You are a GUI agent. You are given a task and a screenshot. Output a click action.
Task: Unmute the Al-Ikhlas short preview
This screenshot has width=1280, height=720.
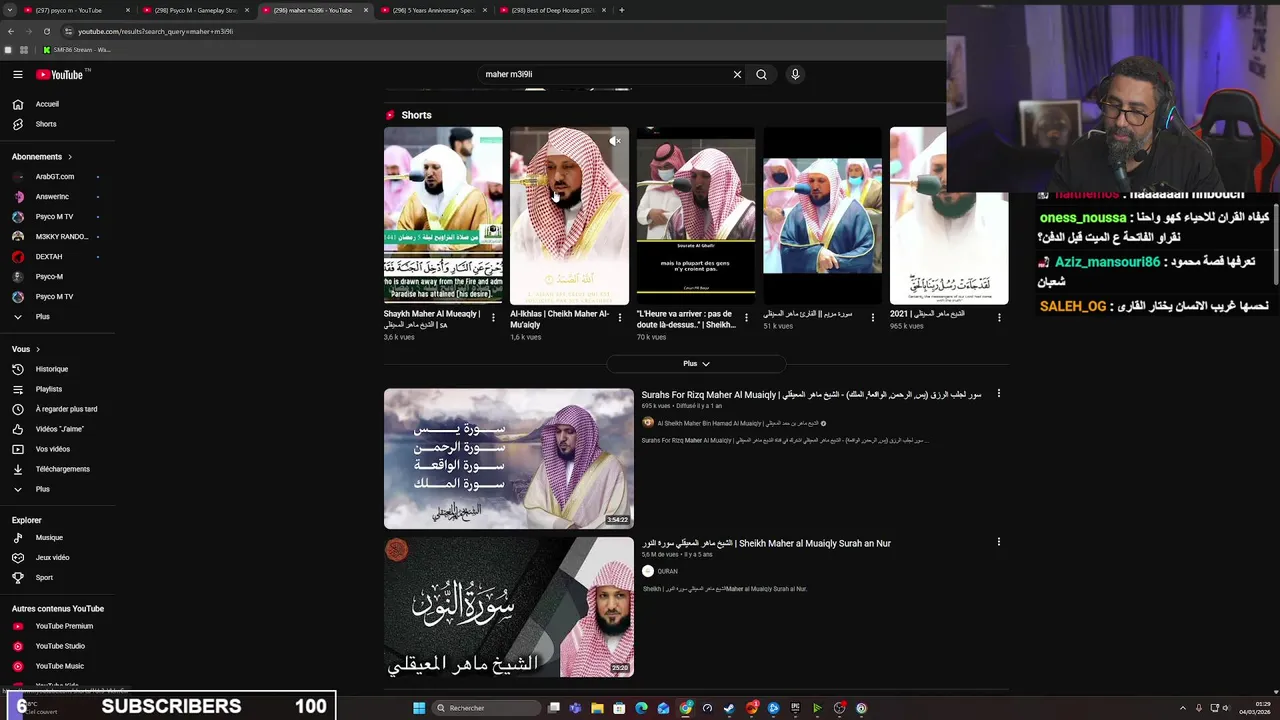616,141
